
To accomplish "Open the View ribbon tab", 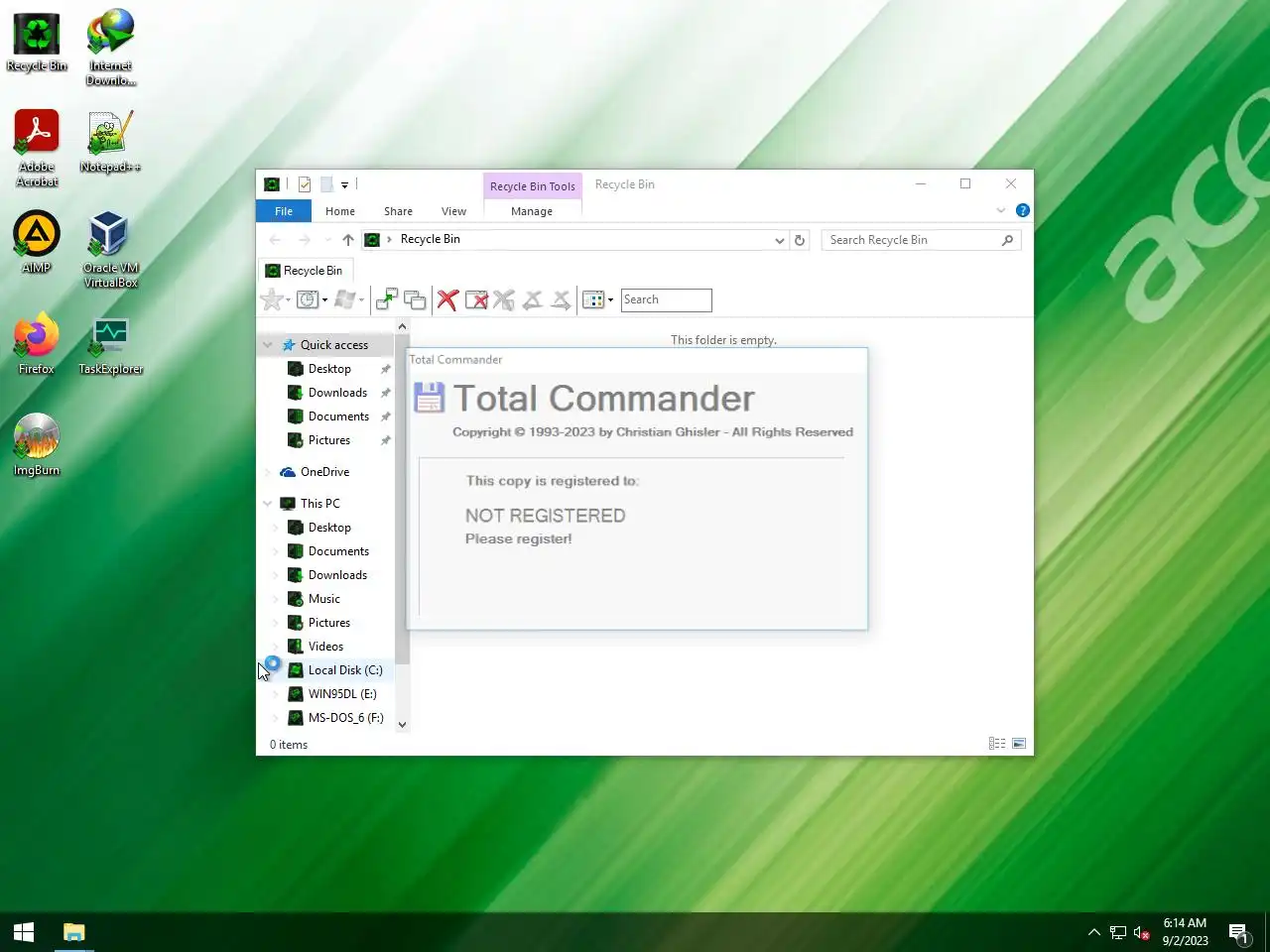I will tap(453, 211).
